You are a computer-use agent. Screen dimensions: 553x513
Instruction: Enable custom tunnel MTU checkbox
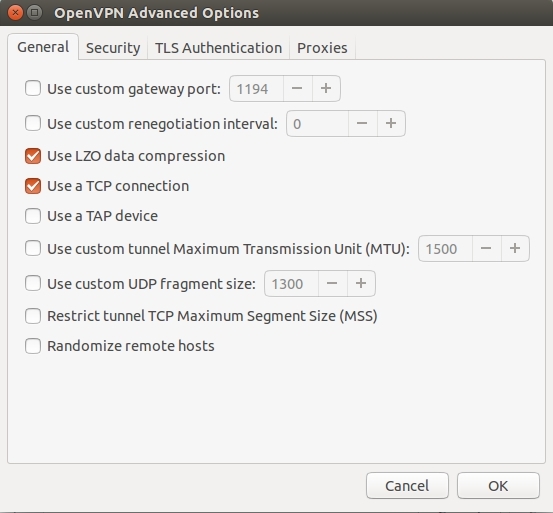click(33, 248)
